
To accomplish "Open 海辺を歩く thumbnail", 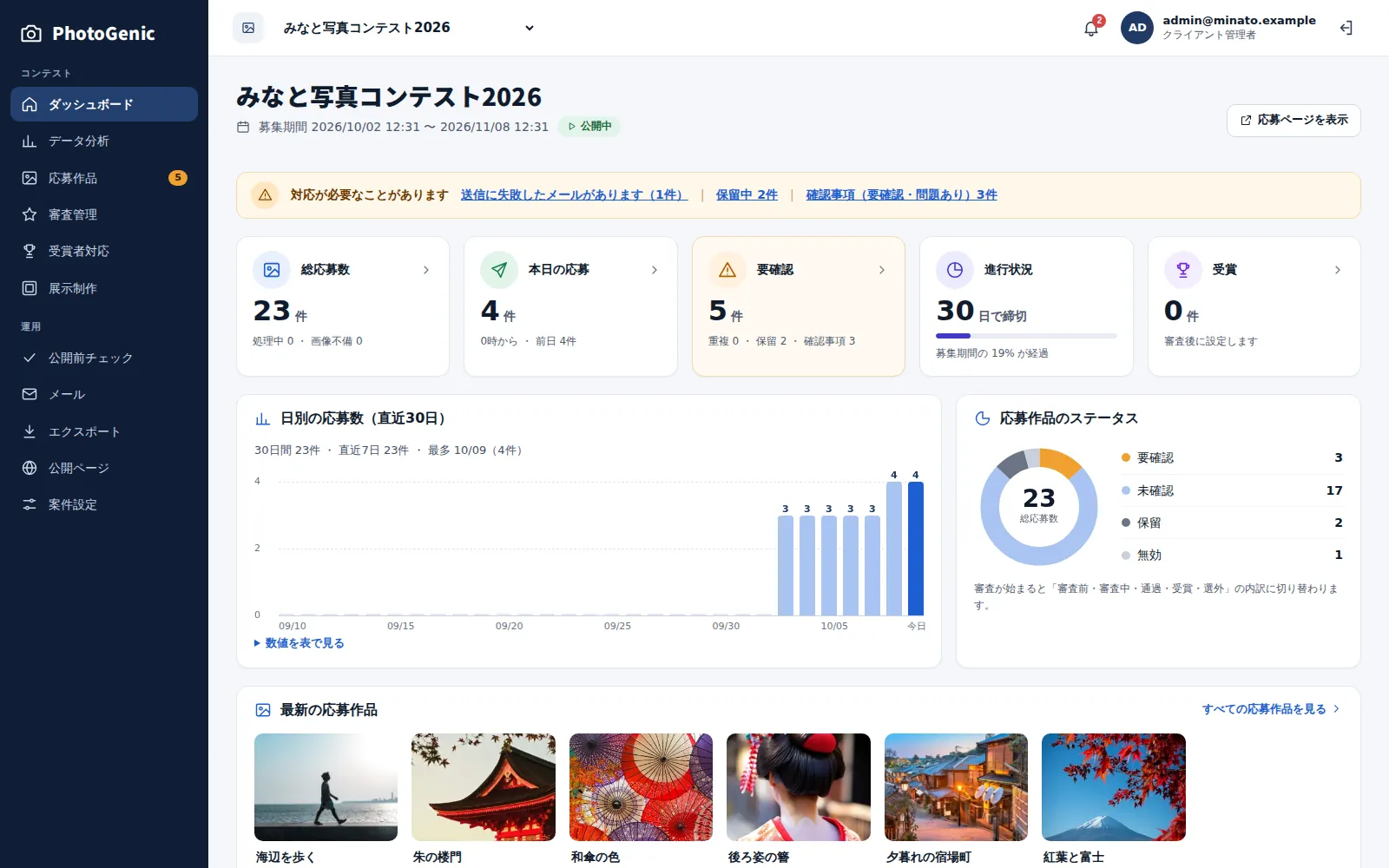I will (x=326, y=787).
